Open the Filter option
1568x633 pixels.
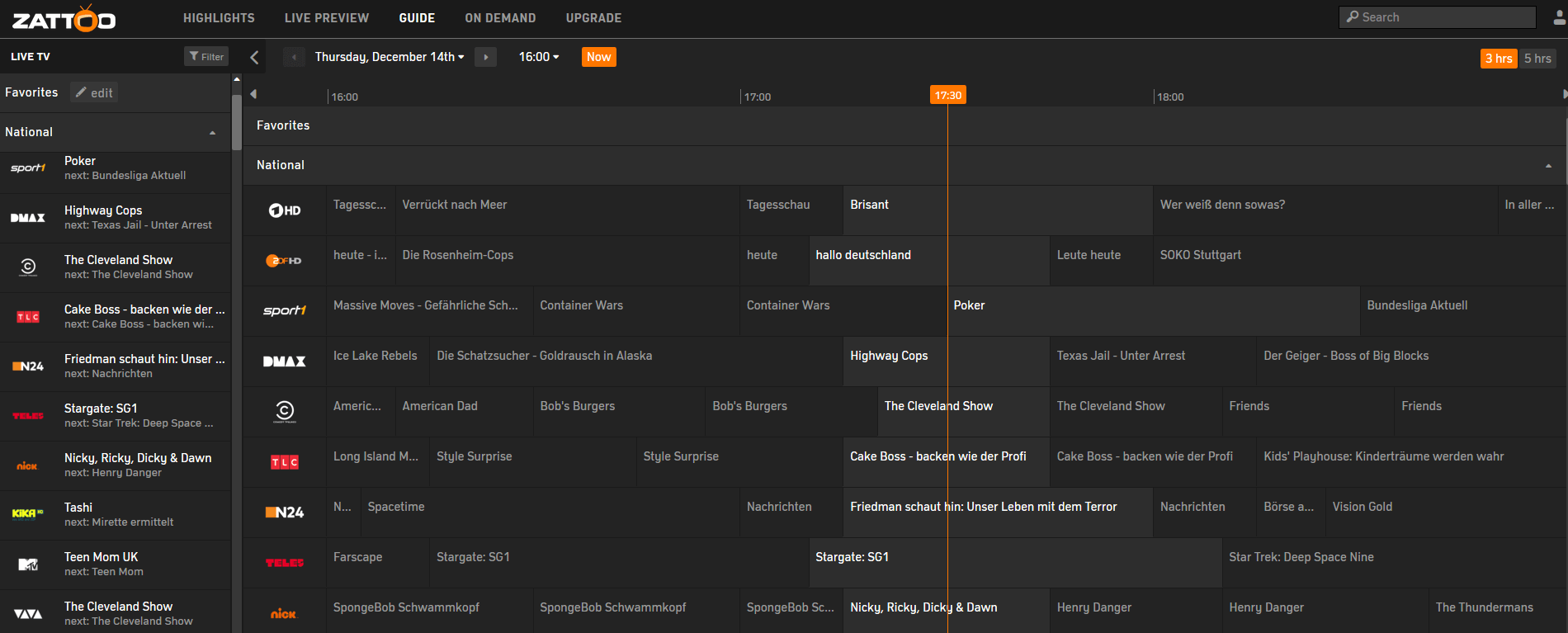pyautogui.click(x=205, y=57)
